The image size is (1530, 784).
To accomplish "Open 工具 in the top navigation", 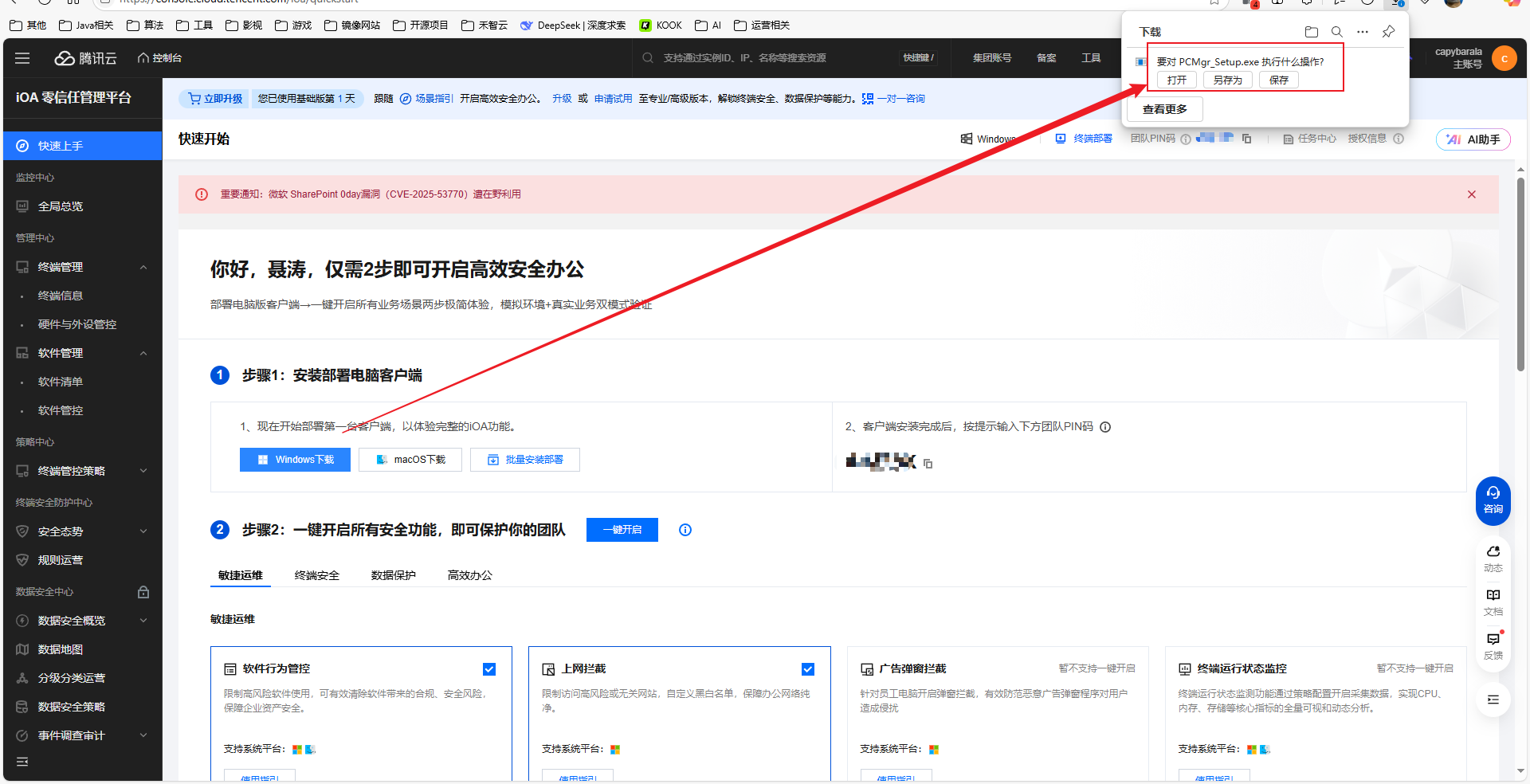I will [x=1091, y=58].
